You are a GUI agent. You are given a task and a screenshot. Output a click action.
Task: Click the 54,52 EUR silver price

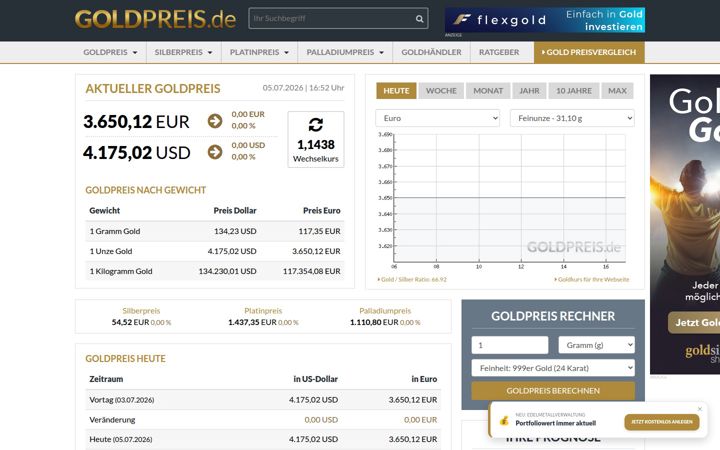[130, 322]
